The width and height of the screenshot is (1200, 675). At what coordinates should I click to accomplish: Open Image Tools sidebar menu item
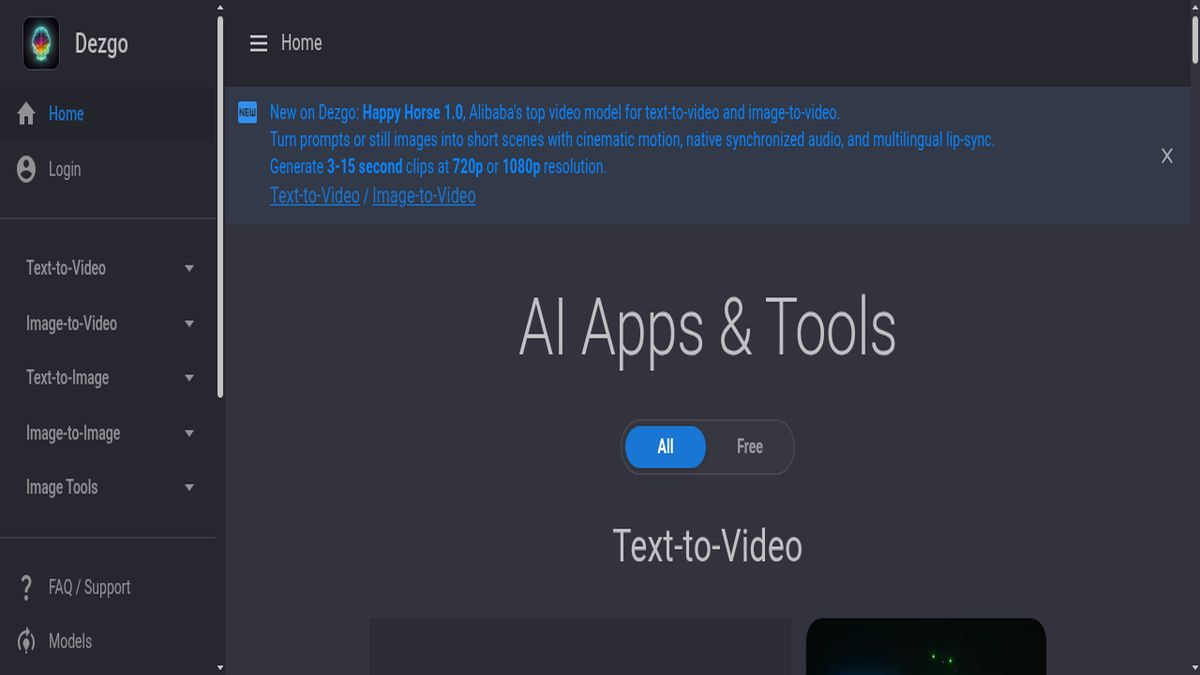108,488
